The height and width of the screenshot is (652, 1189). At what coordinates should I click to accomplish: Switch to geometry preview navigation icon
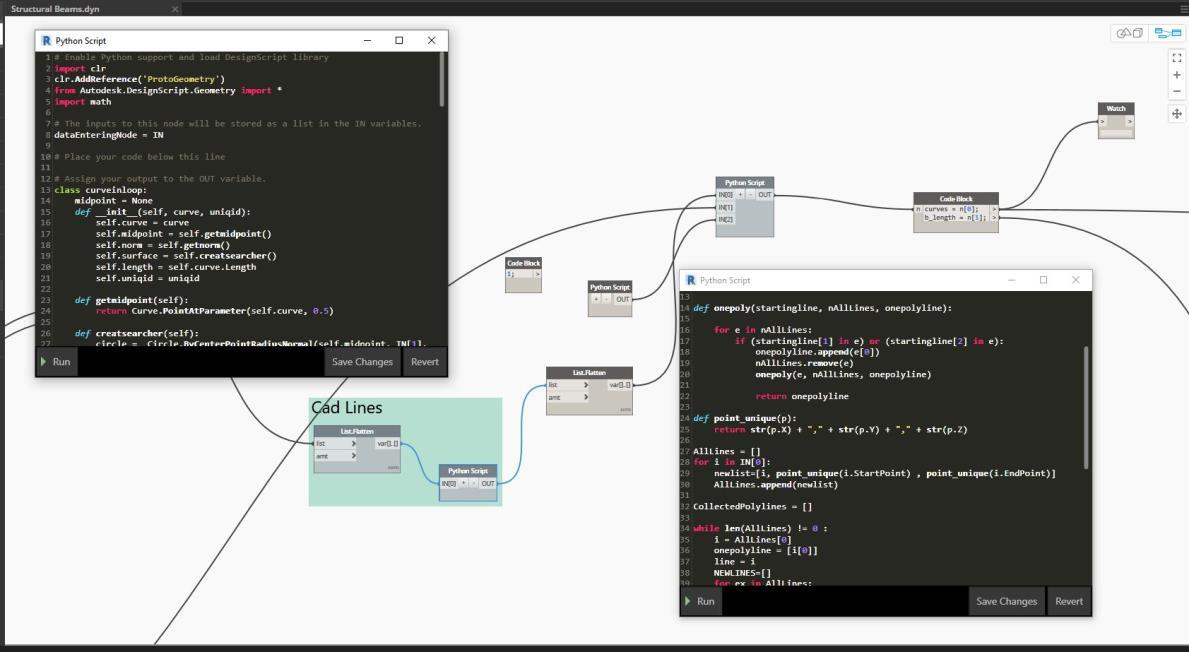pos(1130,33)
